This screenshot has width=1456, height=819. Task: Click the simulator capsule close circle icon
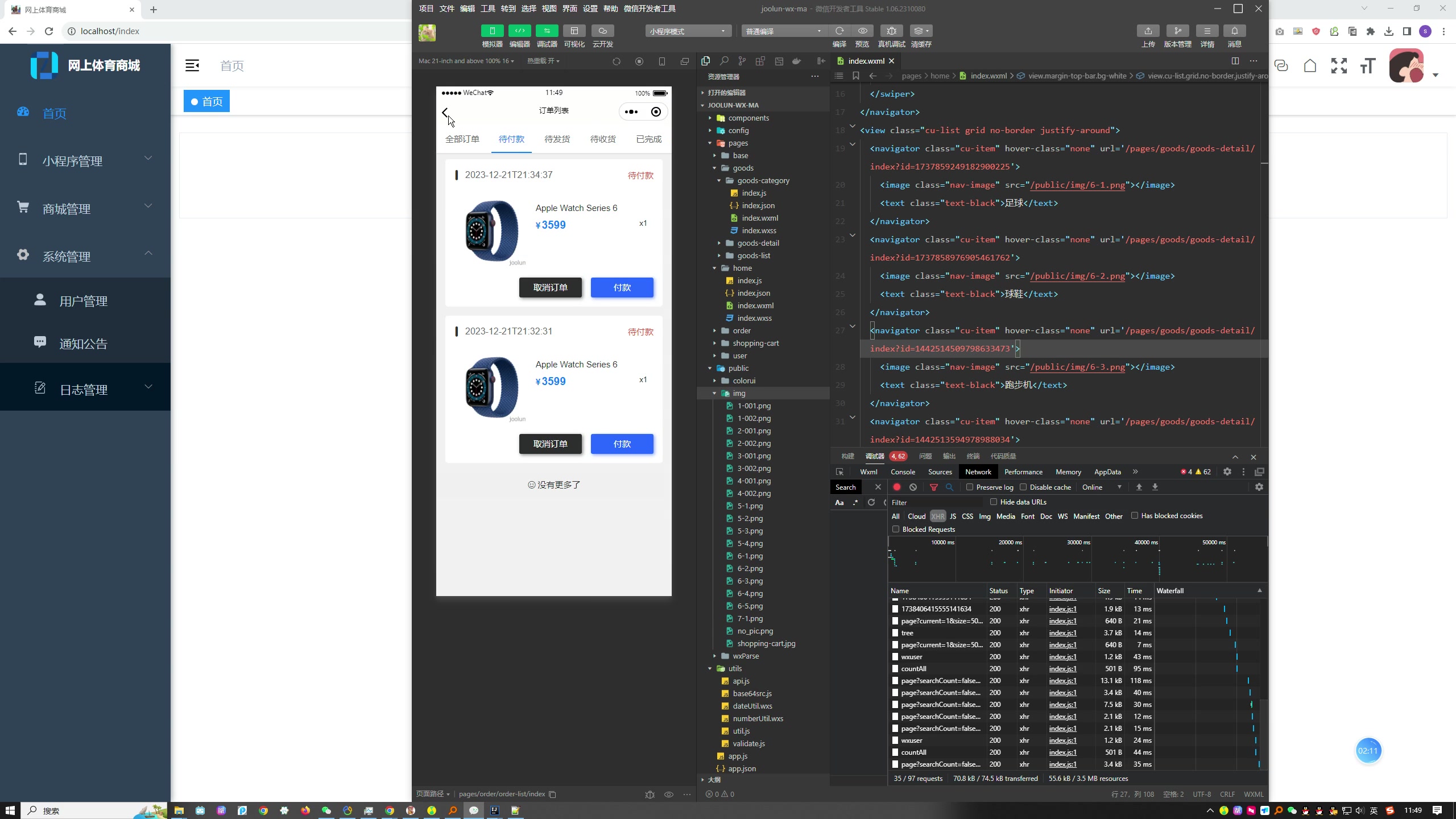coord(656,112)
